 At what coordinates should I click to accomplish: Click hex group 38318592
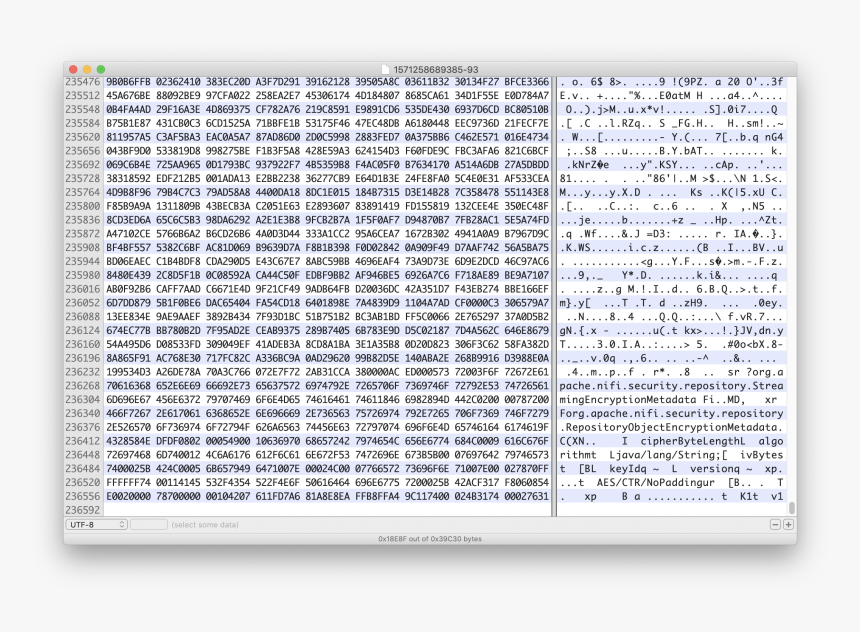point(128,178)
